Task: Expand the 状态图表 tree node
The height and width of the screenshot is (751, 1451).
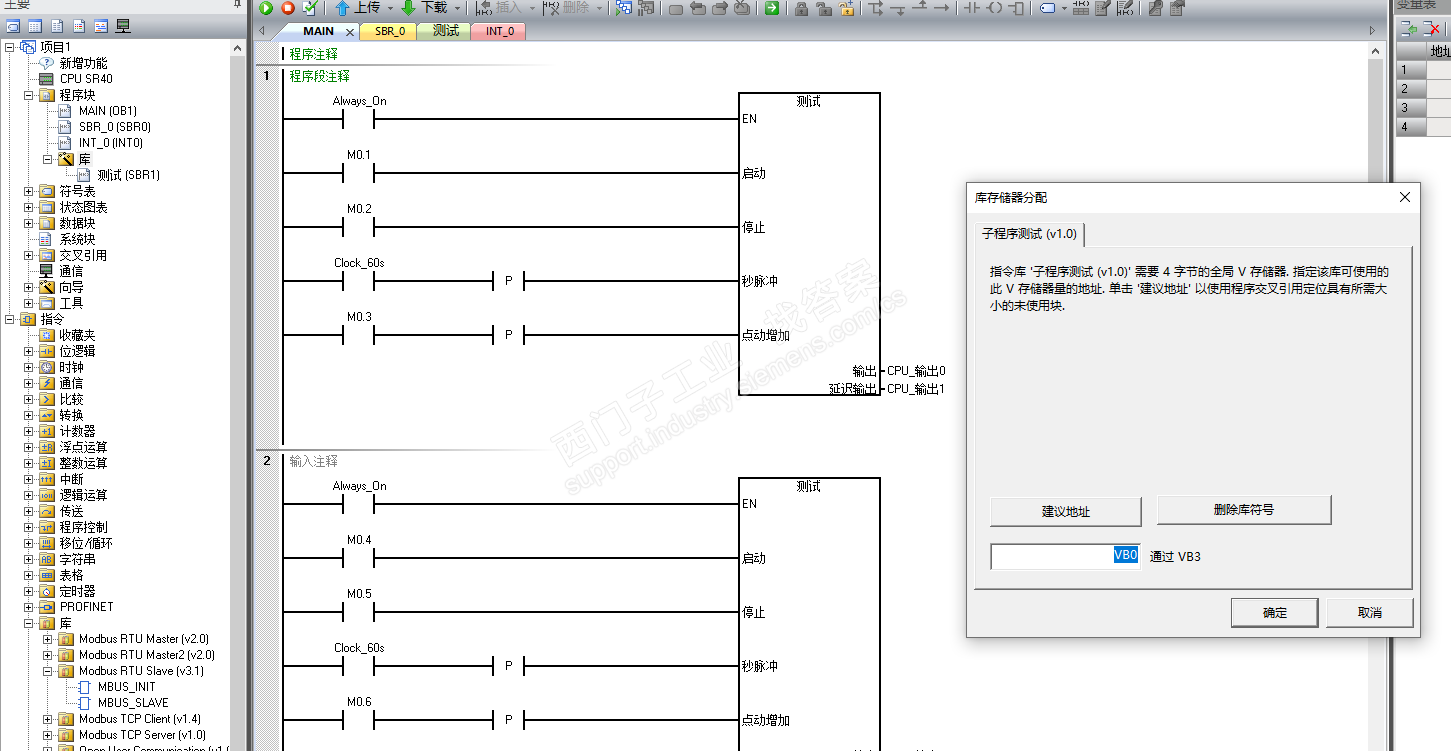Action: click(29, 207)
